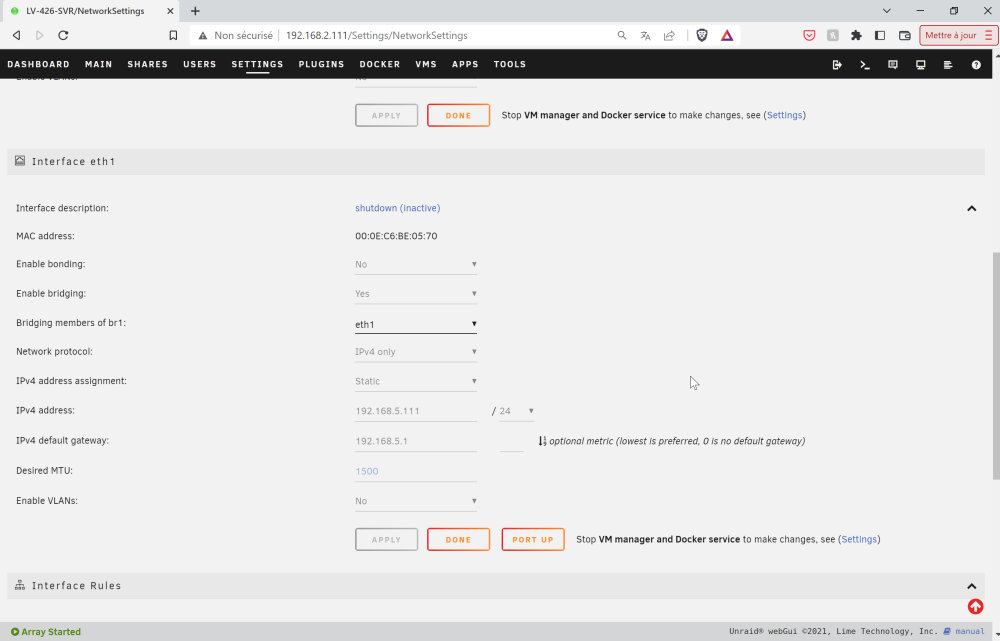Click the optional metric input field
This screenshot has width=1000, height=641.
click(511, 441)
